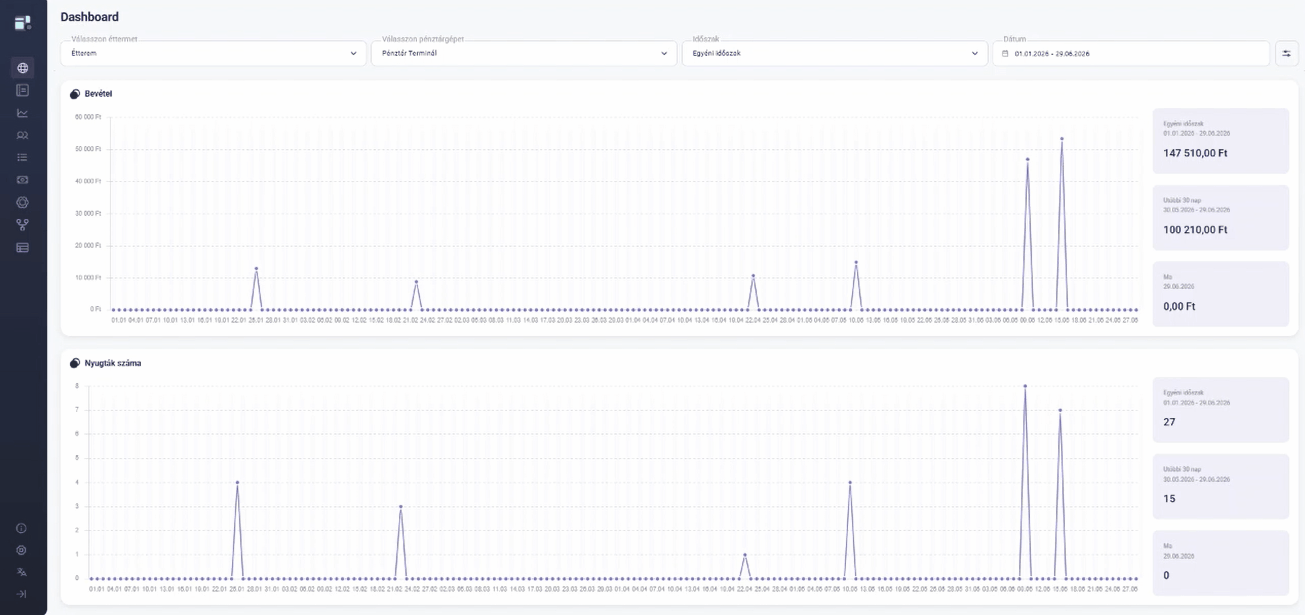
Task: Open the Pénztár Terminál dropdown
Action: 524,54
